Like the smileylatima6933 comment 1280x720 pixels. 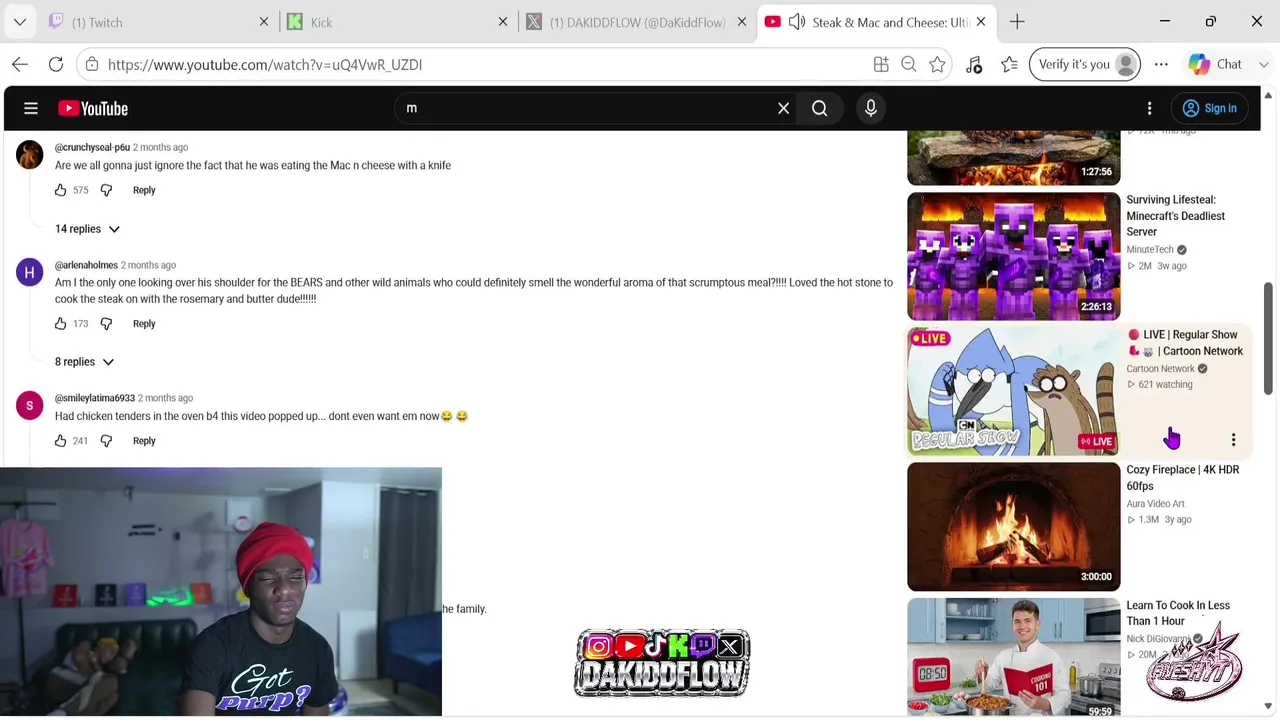point(61,441)
